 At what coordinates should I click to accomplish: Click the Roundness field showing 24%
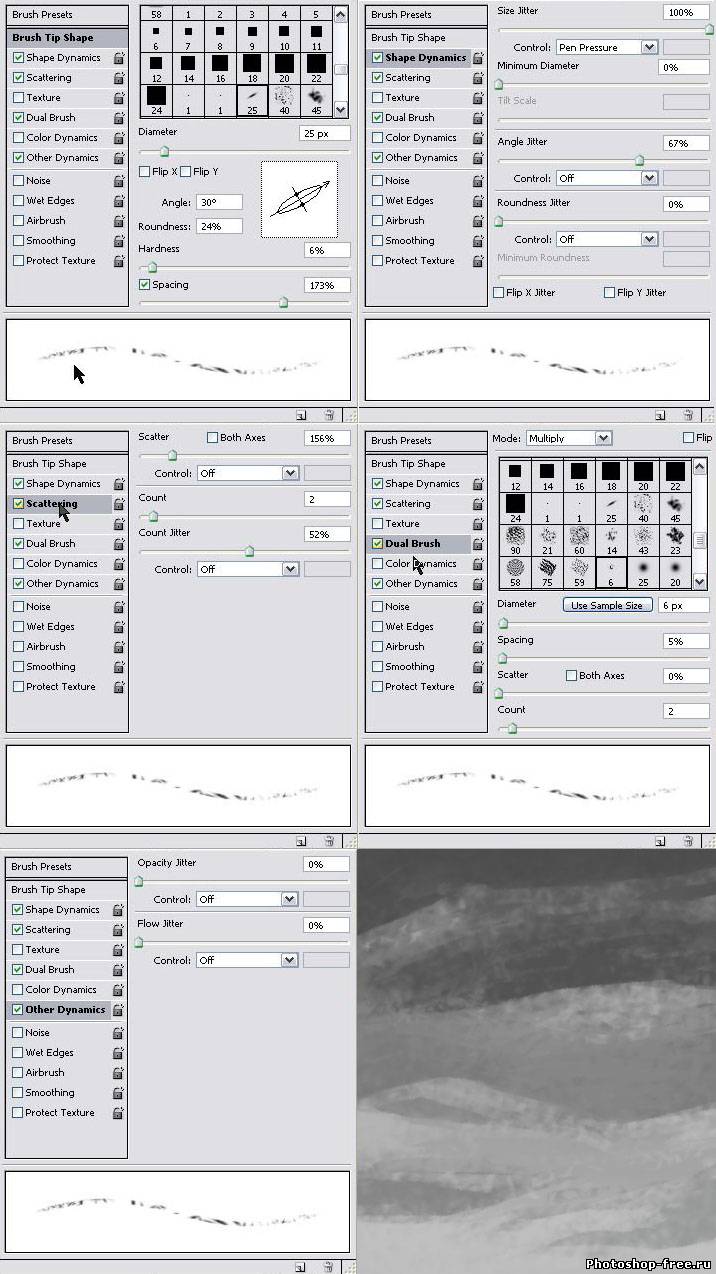(219, 226)
